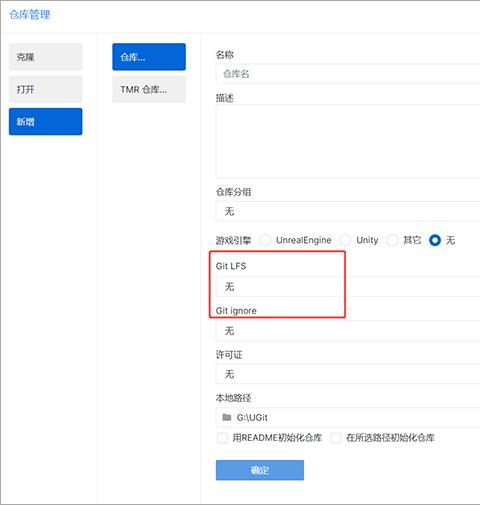Viewport: 480px width, 505px height.
Task: Tick 在所选路径初始化仓库 checkbox
Action: point(336,437)
